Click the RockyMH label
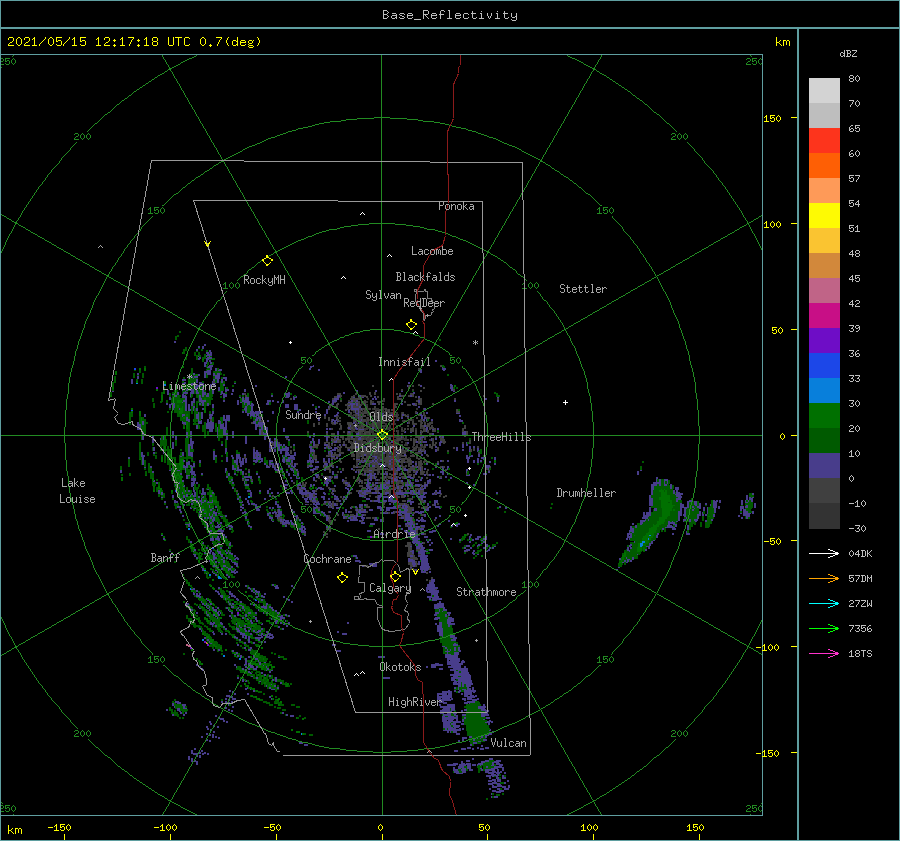 (264, 280)
